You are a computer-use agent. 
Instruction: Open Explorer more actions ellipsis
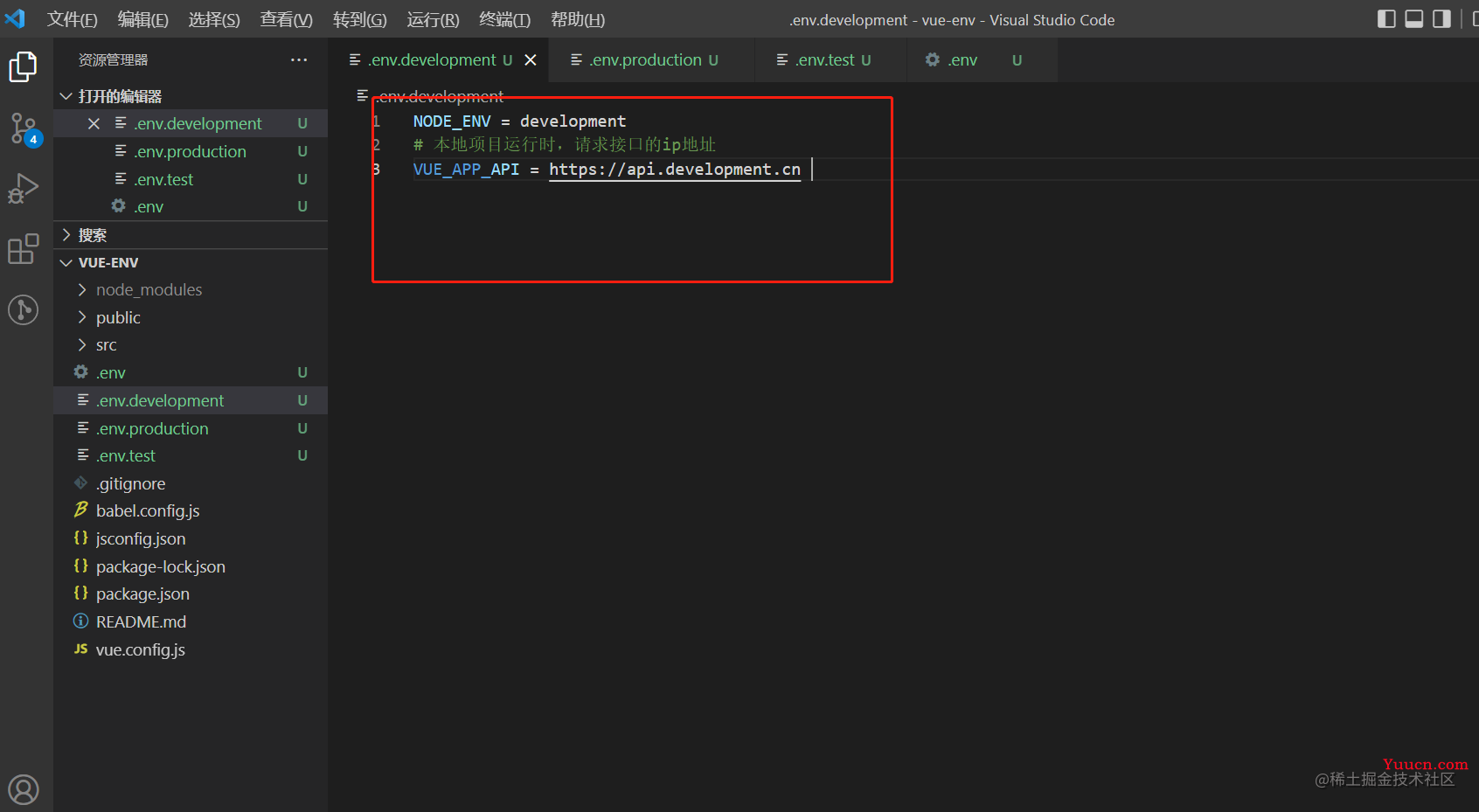[299, 59]
